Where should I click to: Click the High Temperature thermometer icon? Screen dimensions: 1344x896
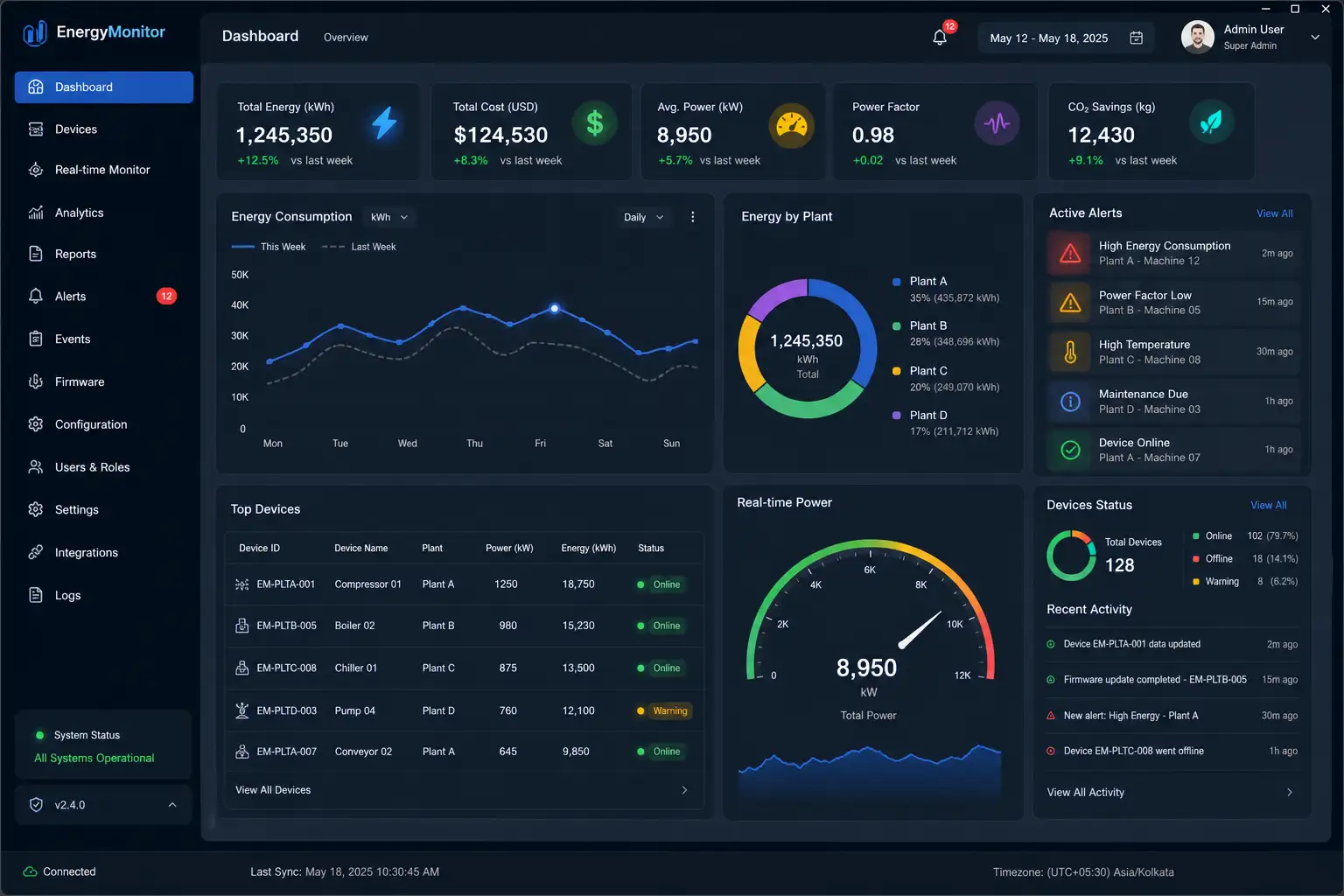click(1070, 353)
